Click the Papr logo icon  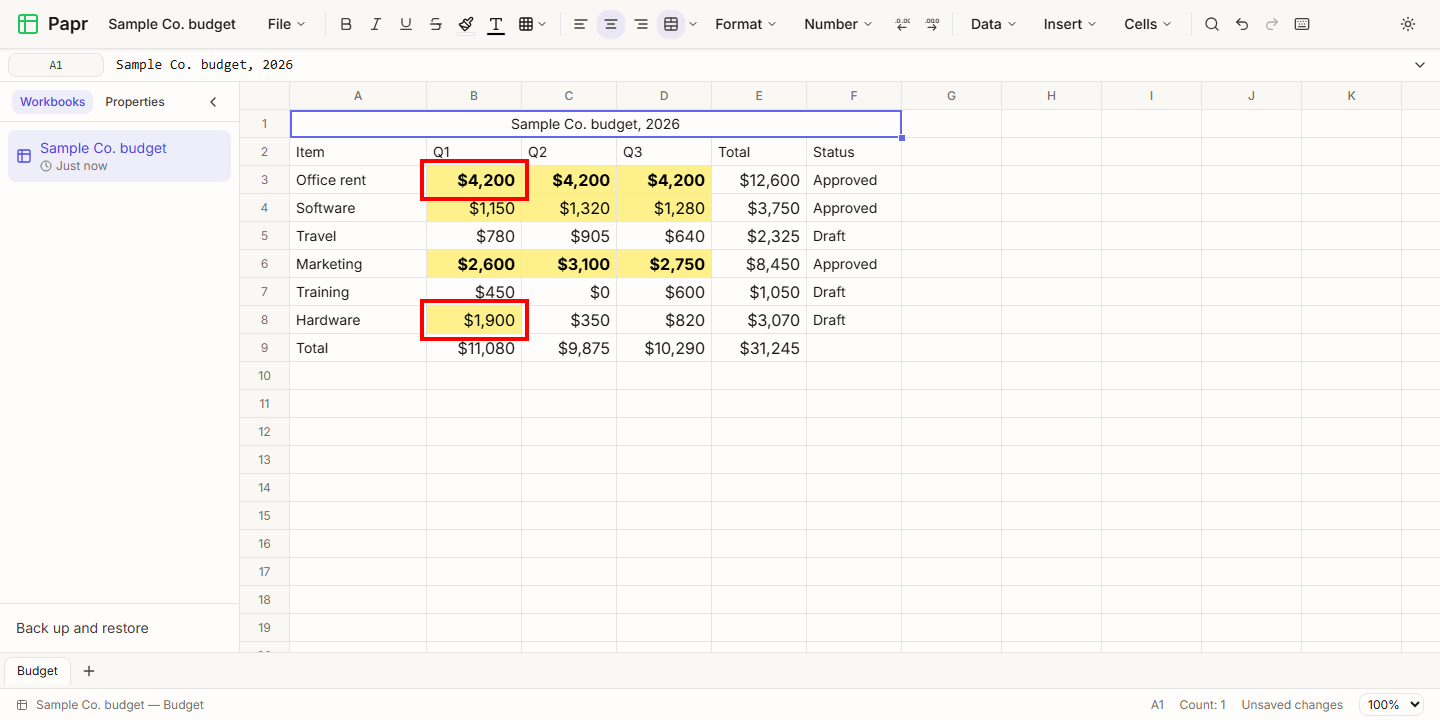28,24
